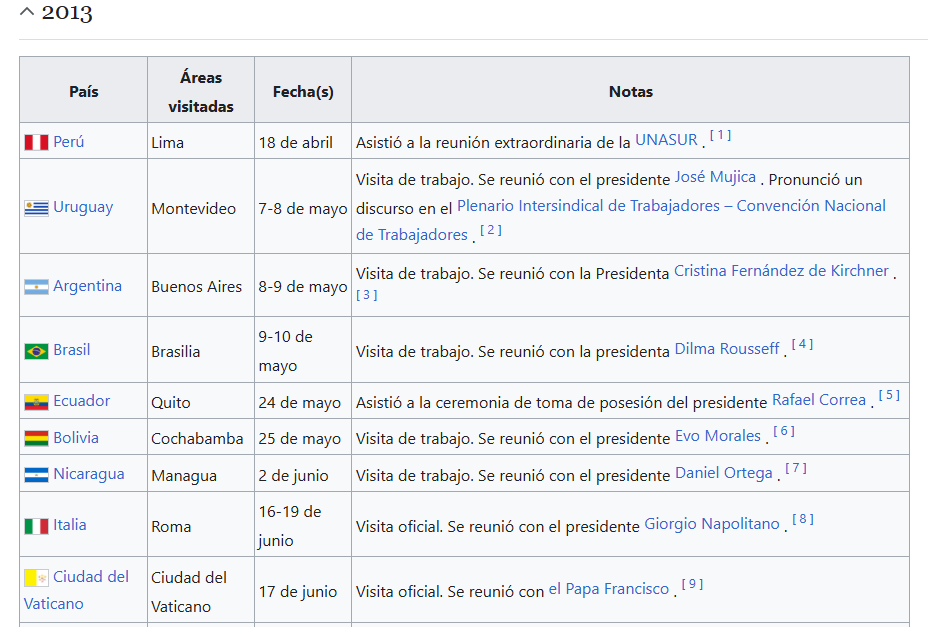Open the Brasil country link
The height and width of the screenshot is (627, 928).
coord(72,350)
